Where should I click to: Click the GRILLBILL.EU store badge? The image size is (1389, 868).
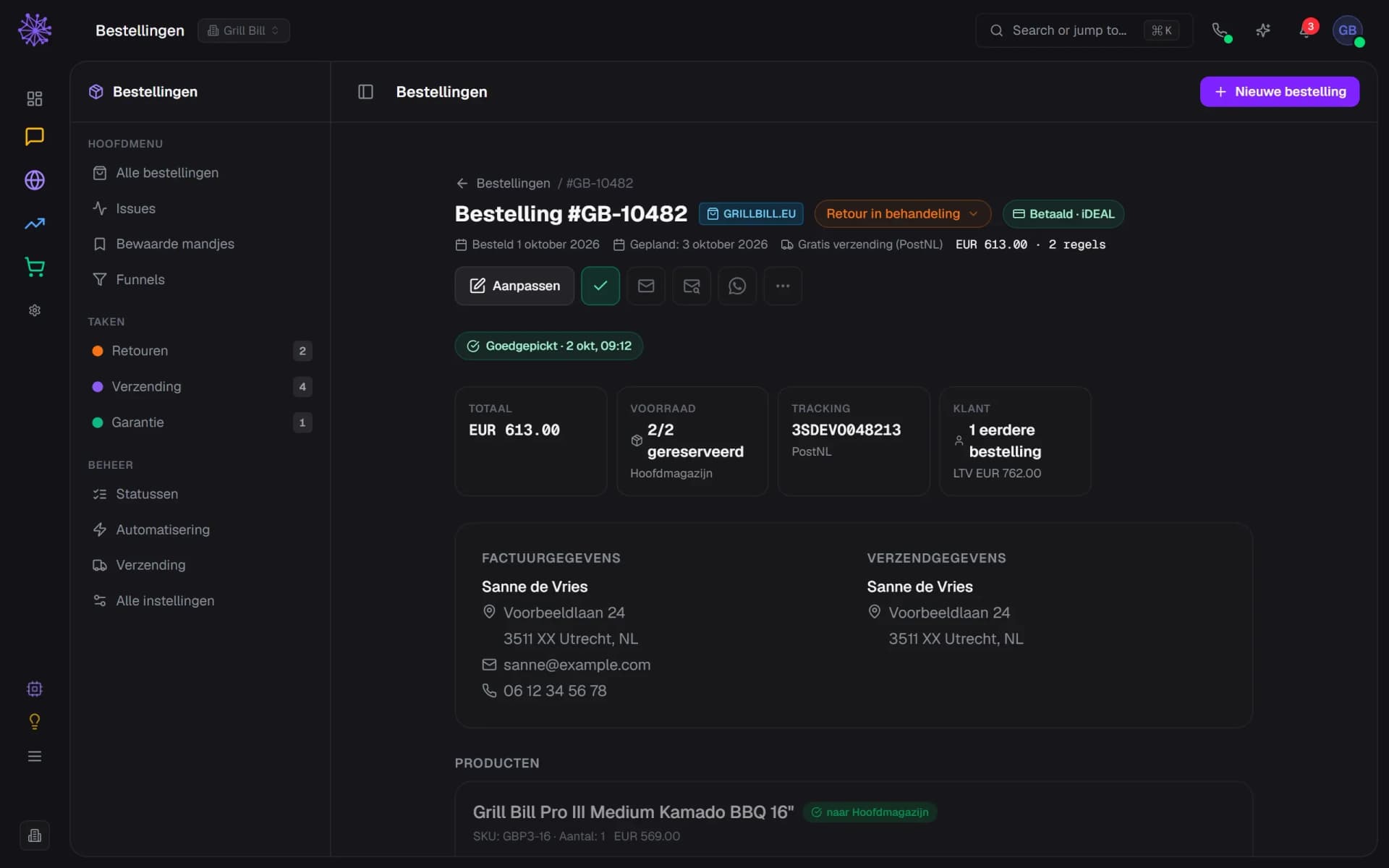pyautogui.click(x=751, y=214)
